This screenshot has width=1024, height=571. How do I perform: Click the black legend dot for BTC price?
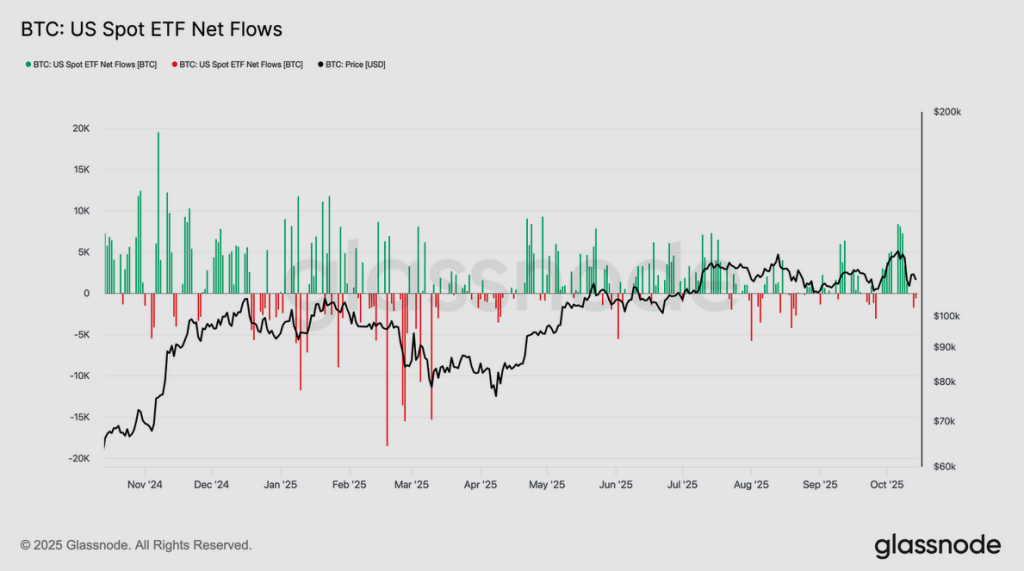[x=321, y=65]
